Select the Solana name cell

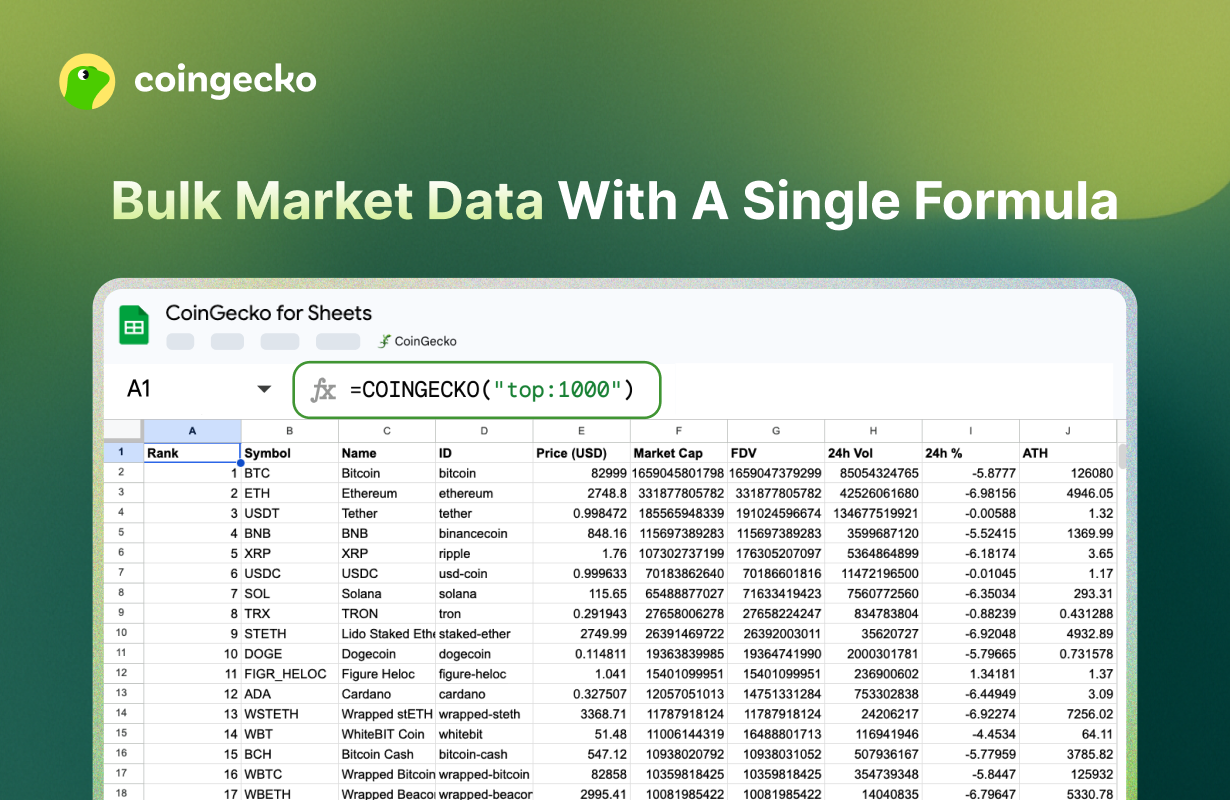coord(387,593)
